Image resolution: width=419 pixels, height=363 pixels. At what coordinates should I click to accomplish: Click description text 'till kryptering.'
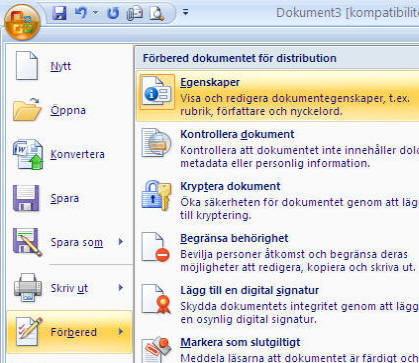pyautogui.click(x=216, y=215)
